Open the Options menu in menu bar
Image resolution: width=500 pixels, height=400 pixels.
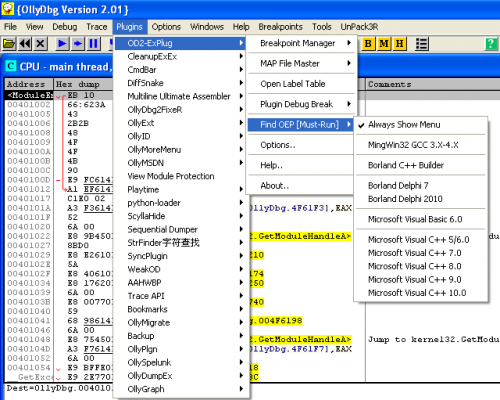coord(166,27)
